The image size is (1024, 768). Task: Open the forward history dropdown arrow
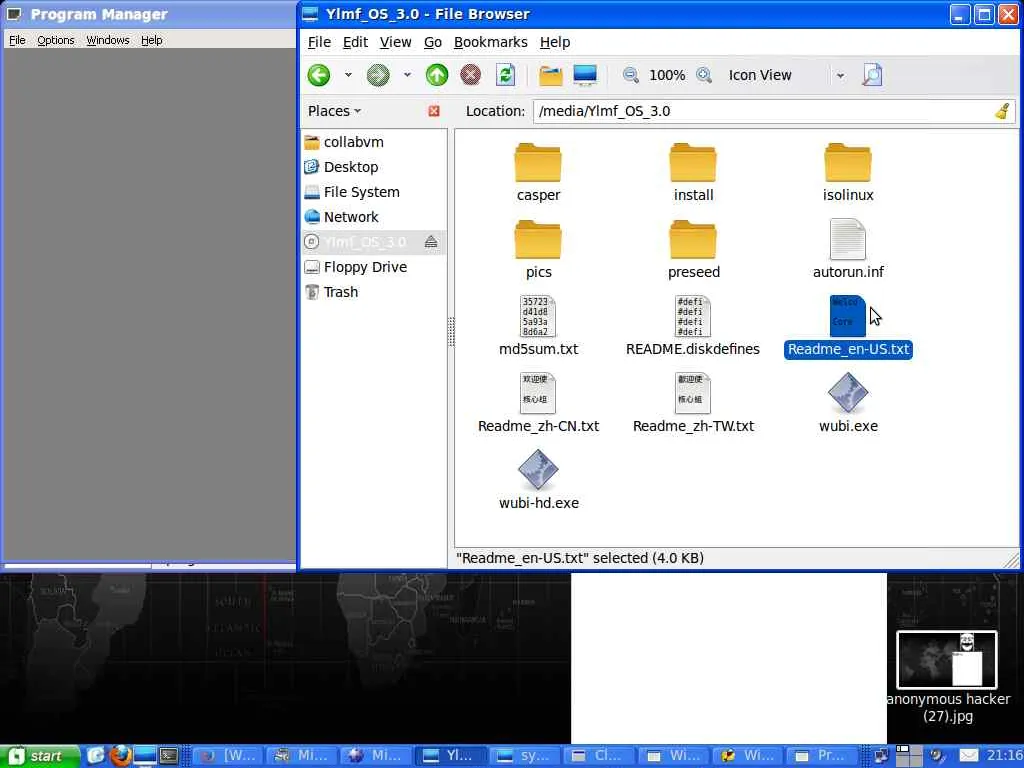click(x=408, y=75)
